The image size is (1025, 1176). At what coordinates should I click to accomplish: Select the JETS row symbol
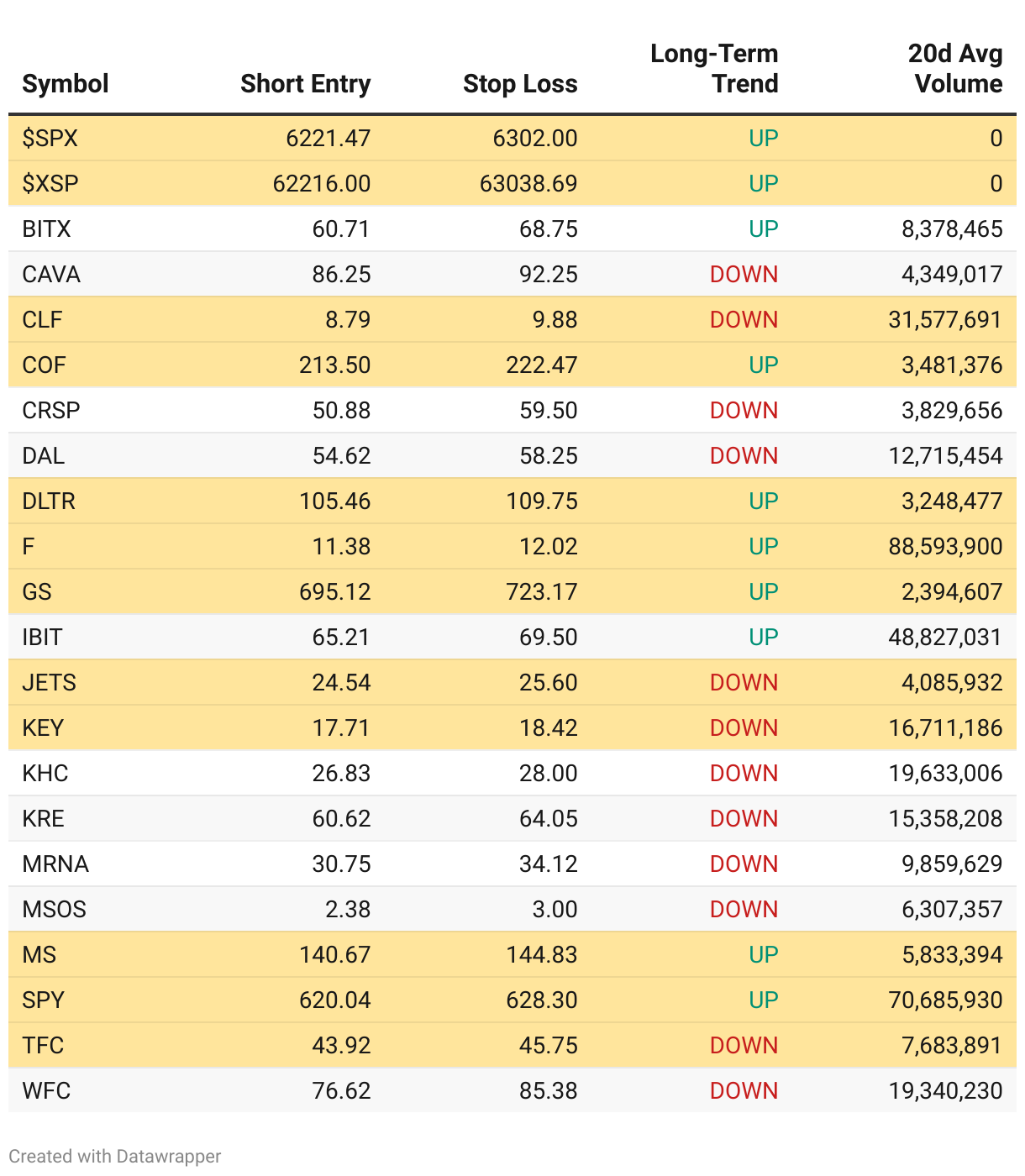(x=49, y=682)
